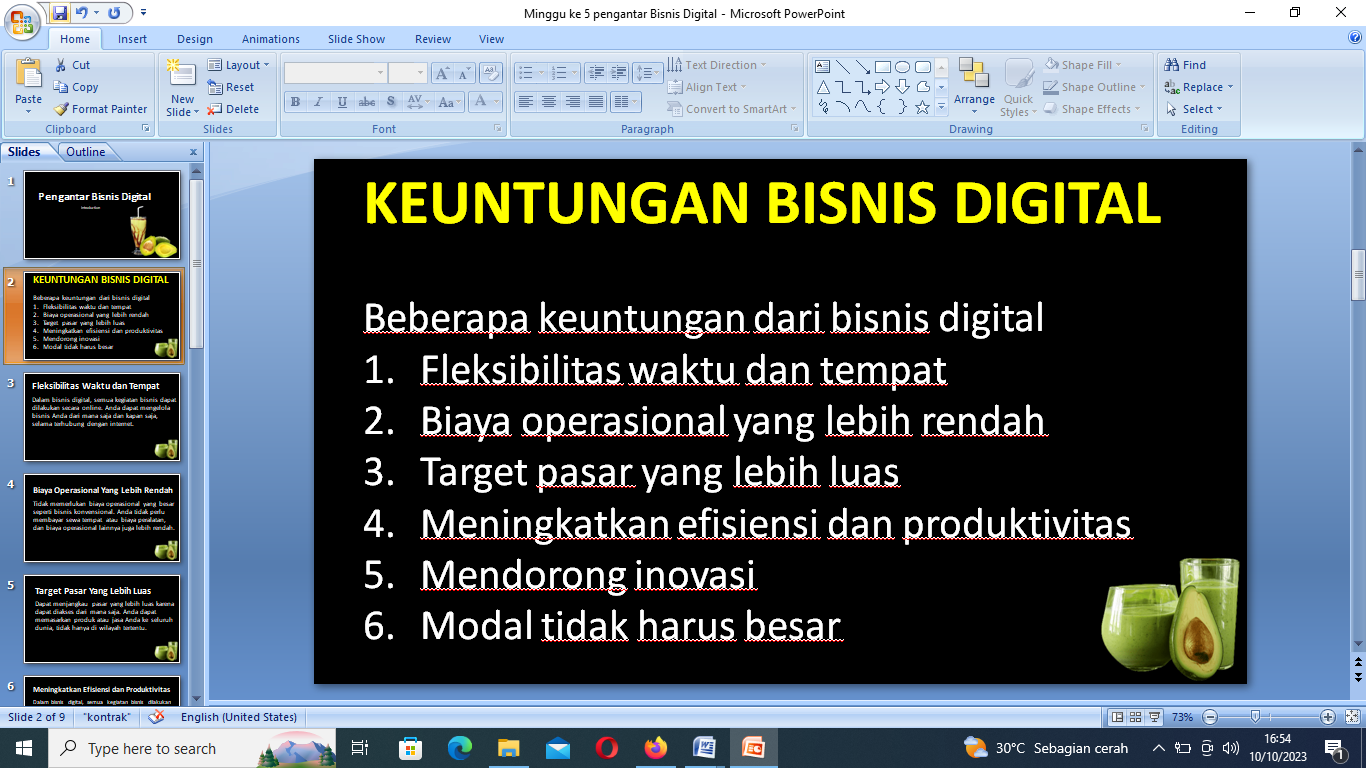Click the Paste icon in Clipboard group
The image size is (1366, 768).
point(29,75)
